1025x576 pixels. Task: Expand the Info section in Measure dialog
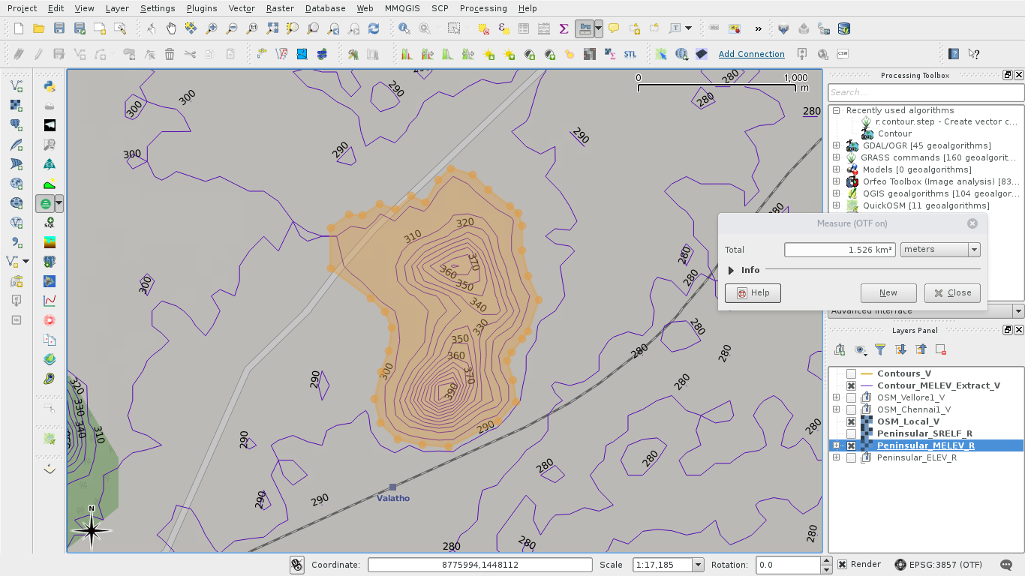coord(732,270)
